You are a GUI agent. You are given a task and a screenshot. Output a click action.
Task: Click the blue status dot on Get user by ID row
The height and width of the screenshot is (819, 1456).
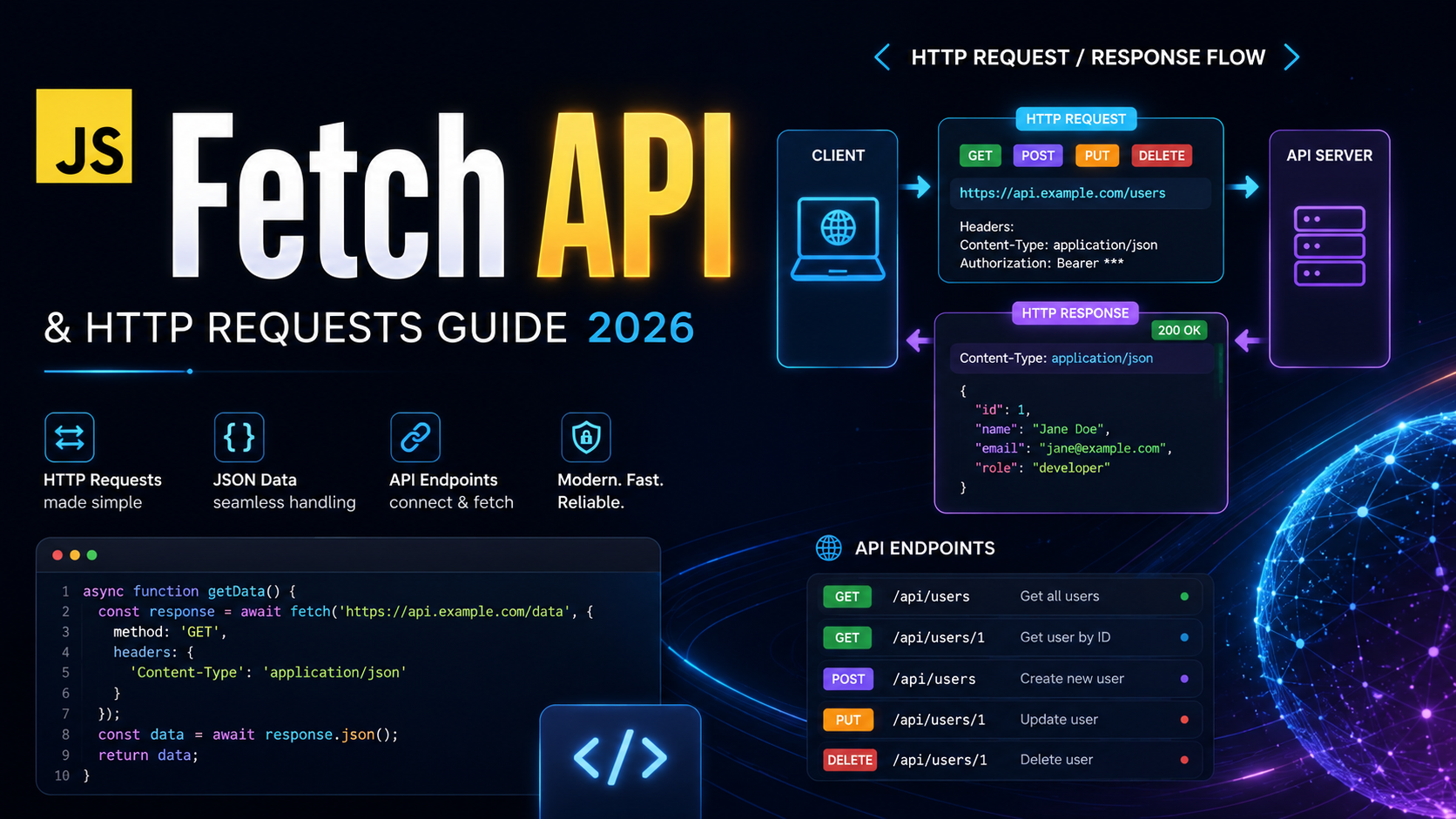click(1184, 637)
